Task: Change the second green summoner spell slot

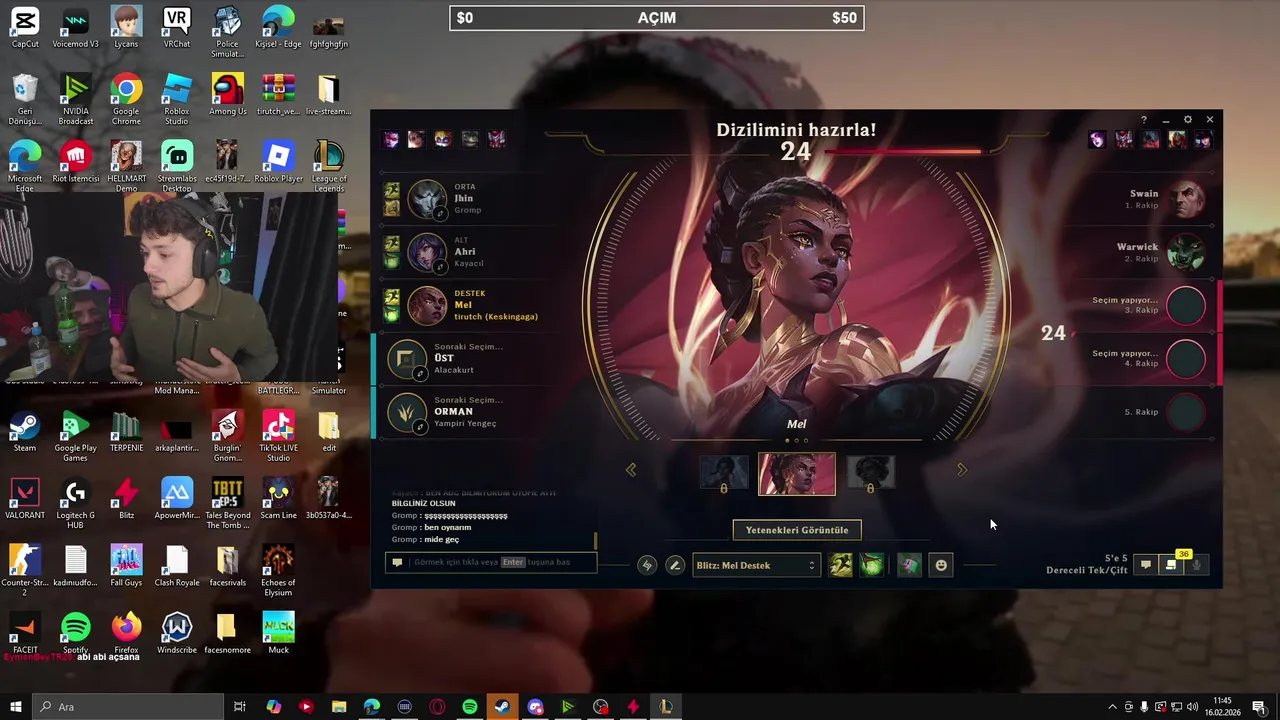Action: tap(872, 565)
